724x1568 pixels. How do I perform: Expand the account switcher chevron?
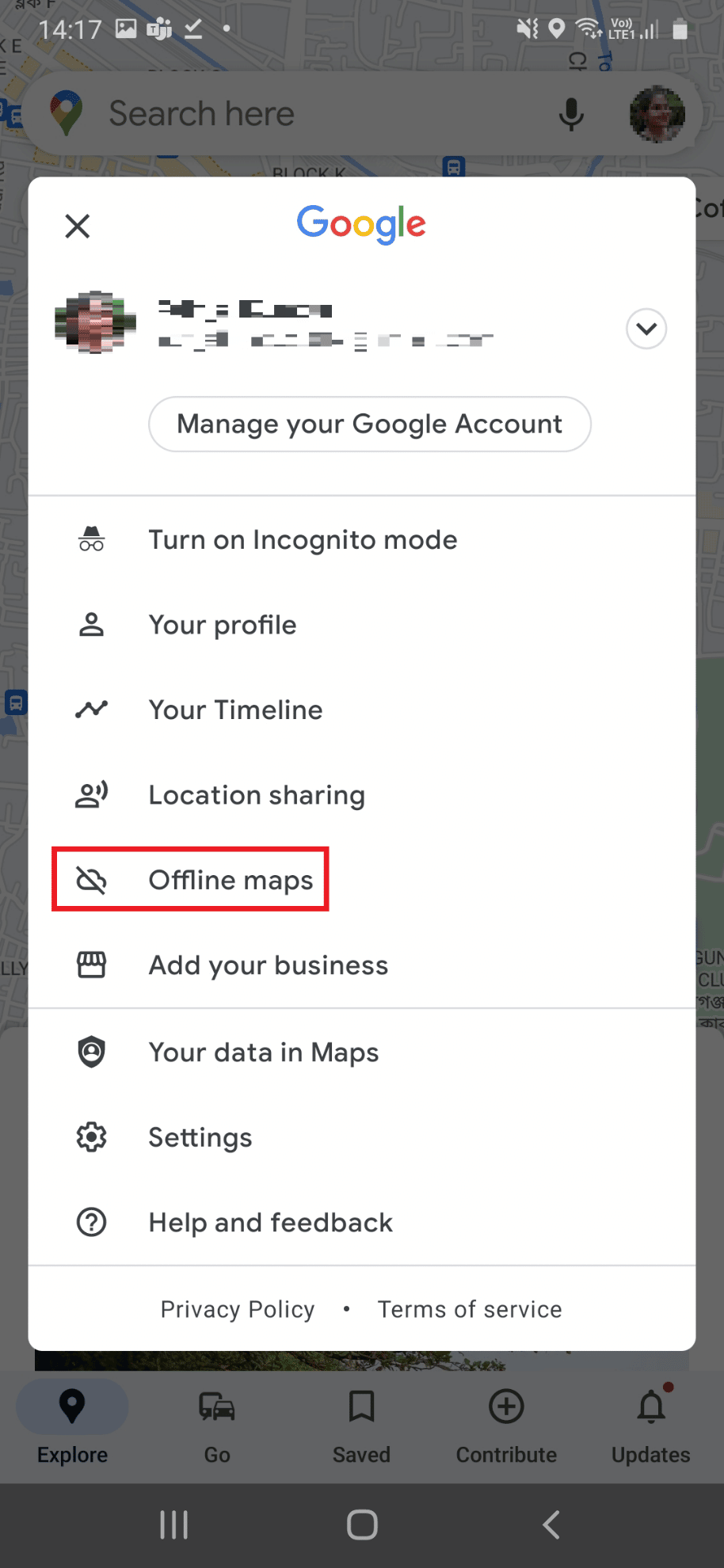[x=646, y=329]
